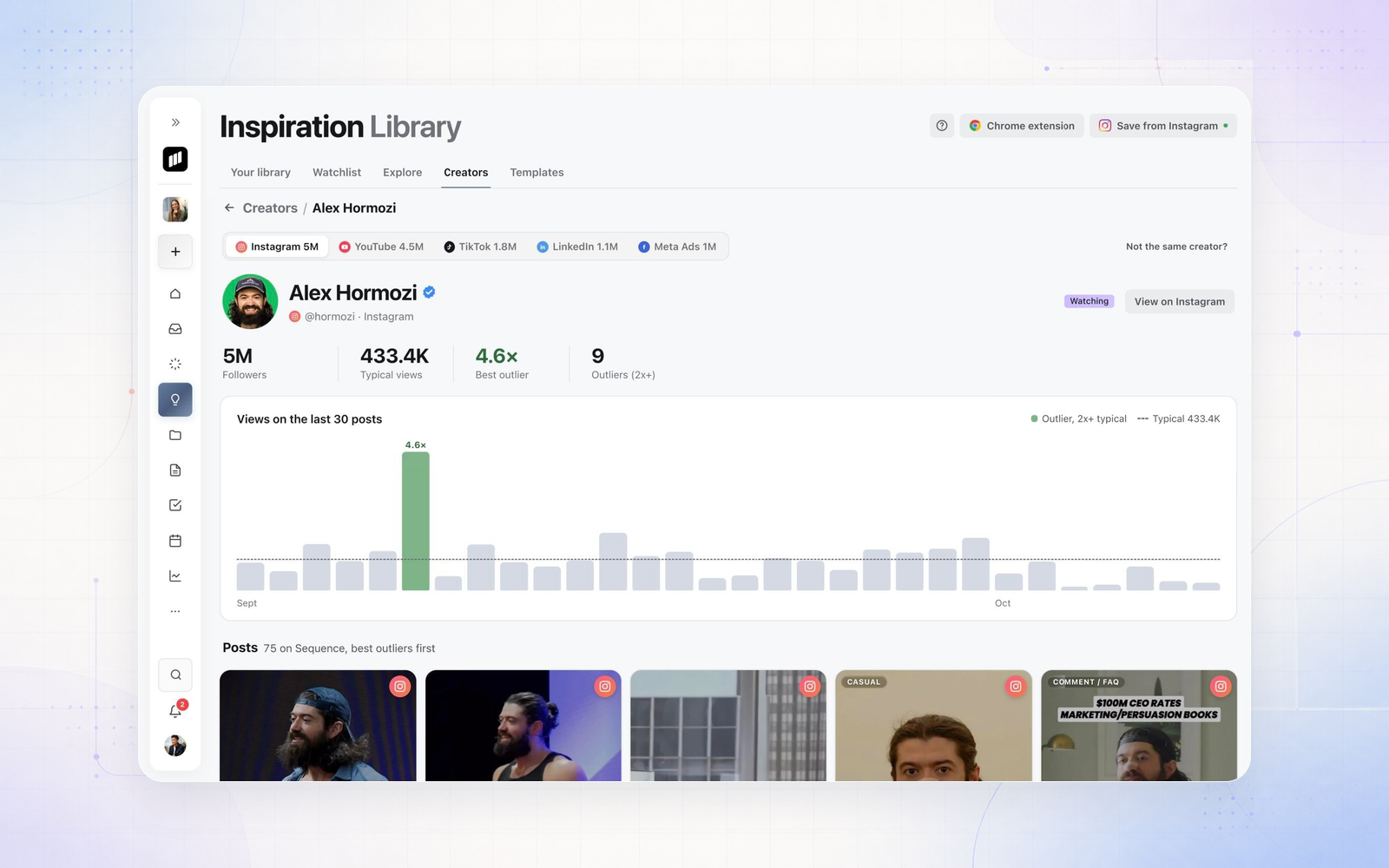The width and height of the screenshot is (1389, 868).
Task: Click the checkmark tasks icon in sidebar
Action: click(175, 505)
